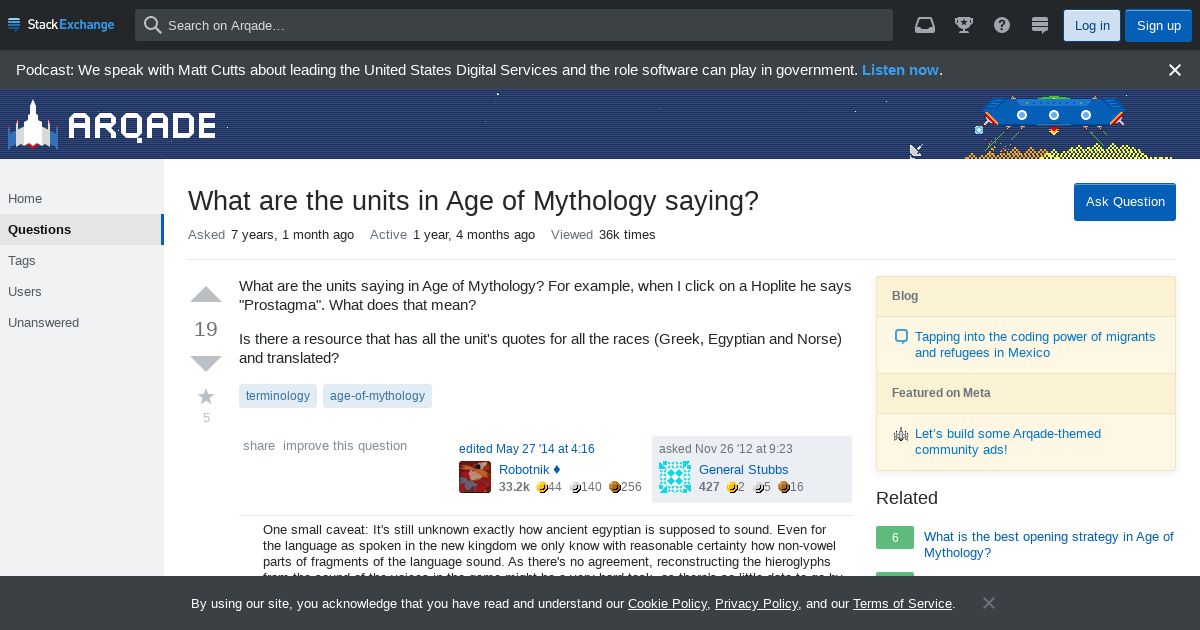
Task: Open Tags in left sidebar
Action: pyautogui.click(x=82, y=260)
